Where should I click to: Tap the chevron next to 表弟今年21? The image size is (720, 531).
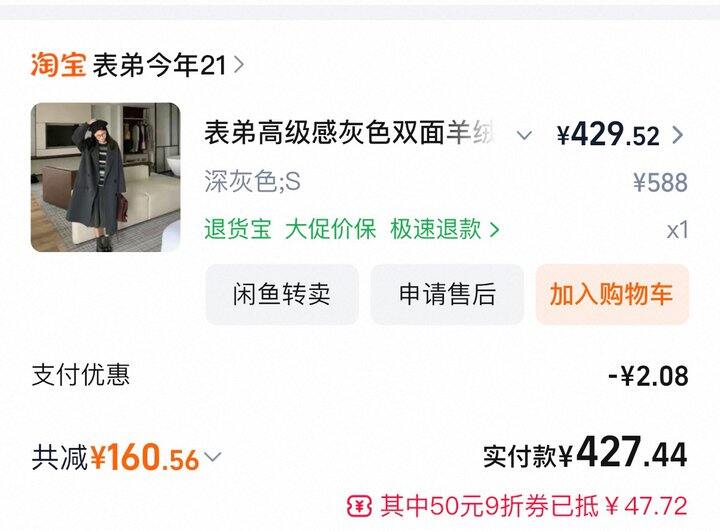(x=238, y=65)
